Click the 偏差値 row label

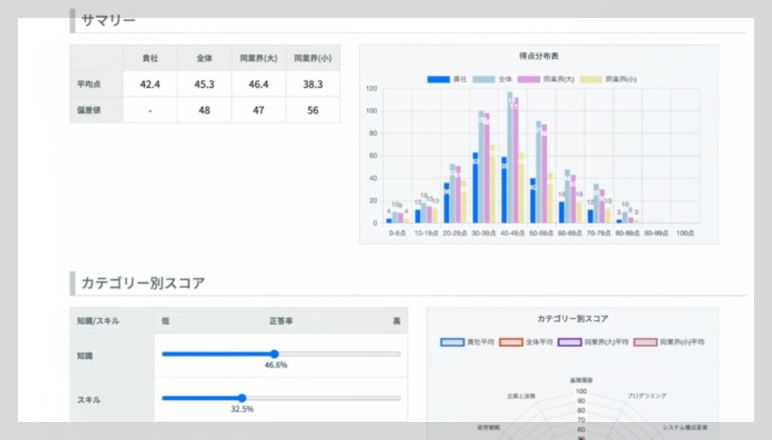coord(87,110)
